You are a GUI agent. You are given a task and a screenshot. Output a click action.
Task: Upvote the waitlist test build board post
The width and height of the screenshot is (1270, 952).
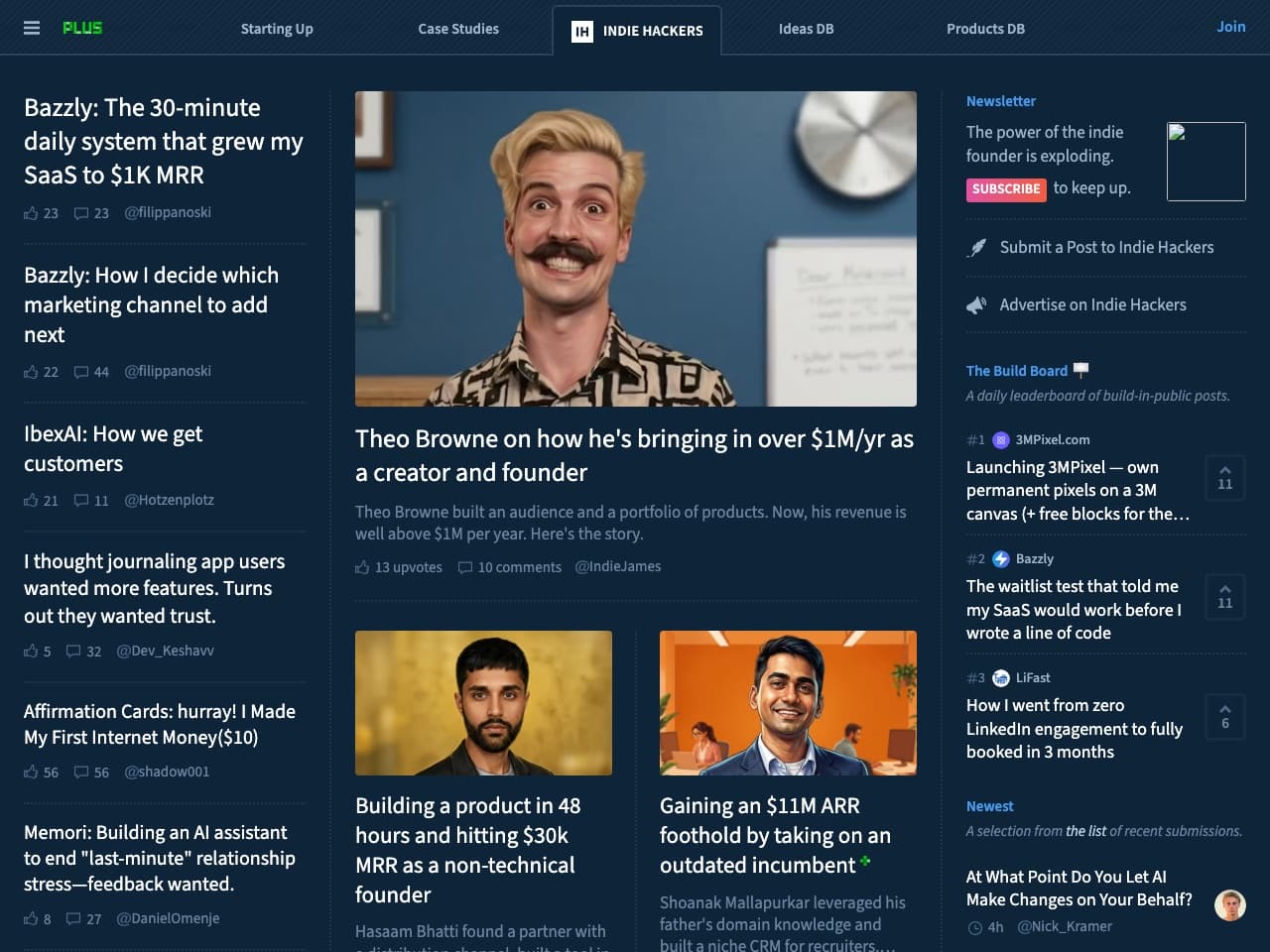1225,597
